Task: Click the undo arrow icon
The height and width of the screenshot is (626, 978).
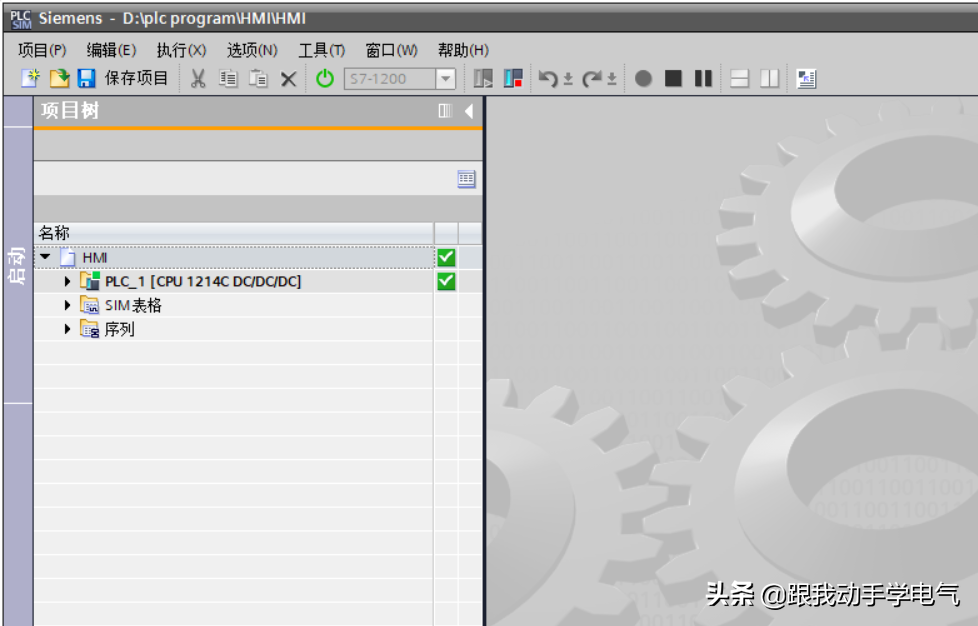Action: (x=548, y=78)
